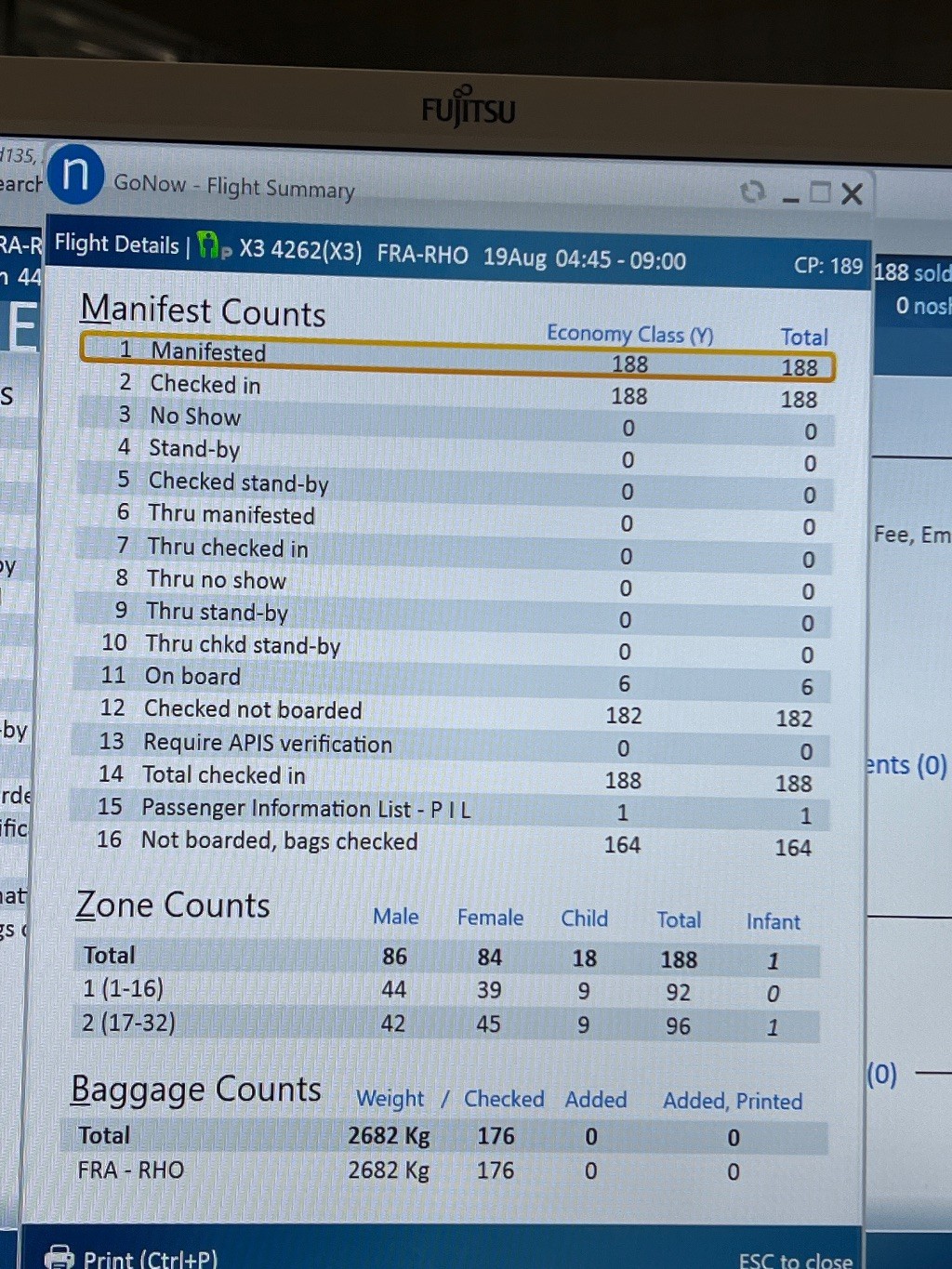The image size is (952, 1269).
Task: Close the Flight Summary window
Action: (x=852, y=193)
